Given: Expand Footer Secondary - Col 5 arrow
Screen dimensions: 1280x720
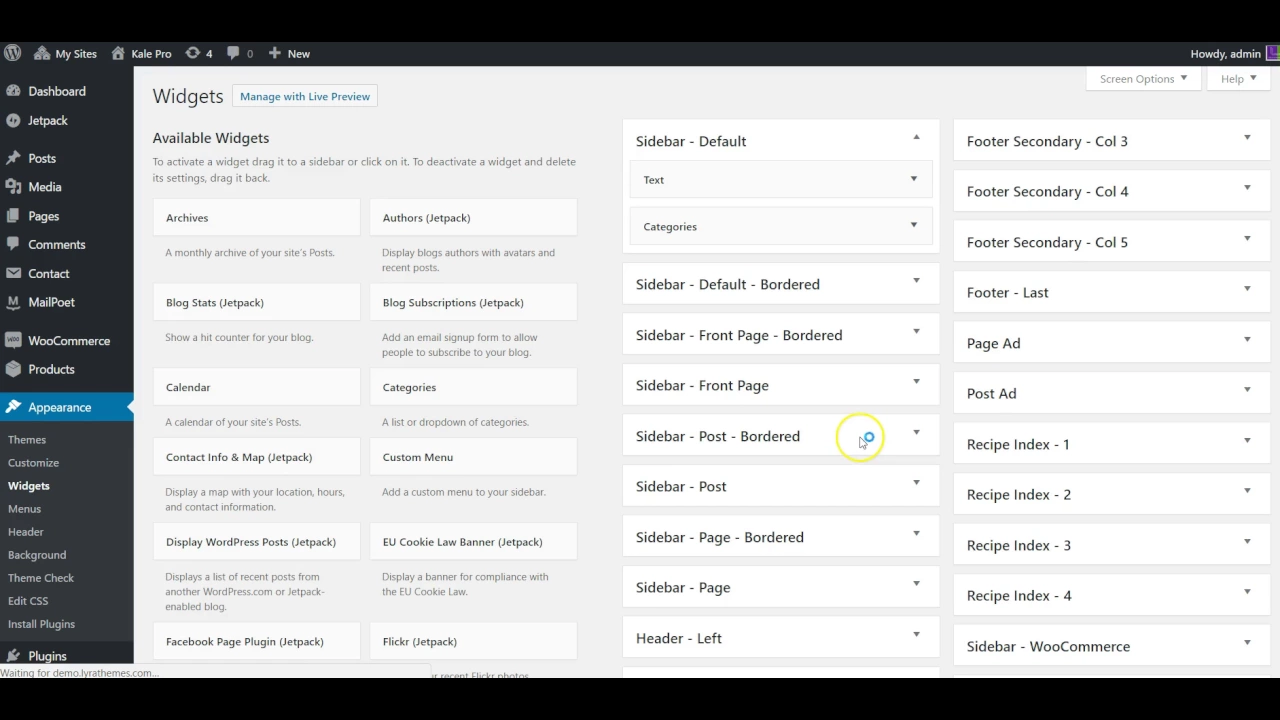Looking at the screenshot, I should click(x=1247, y=239).
